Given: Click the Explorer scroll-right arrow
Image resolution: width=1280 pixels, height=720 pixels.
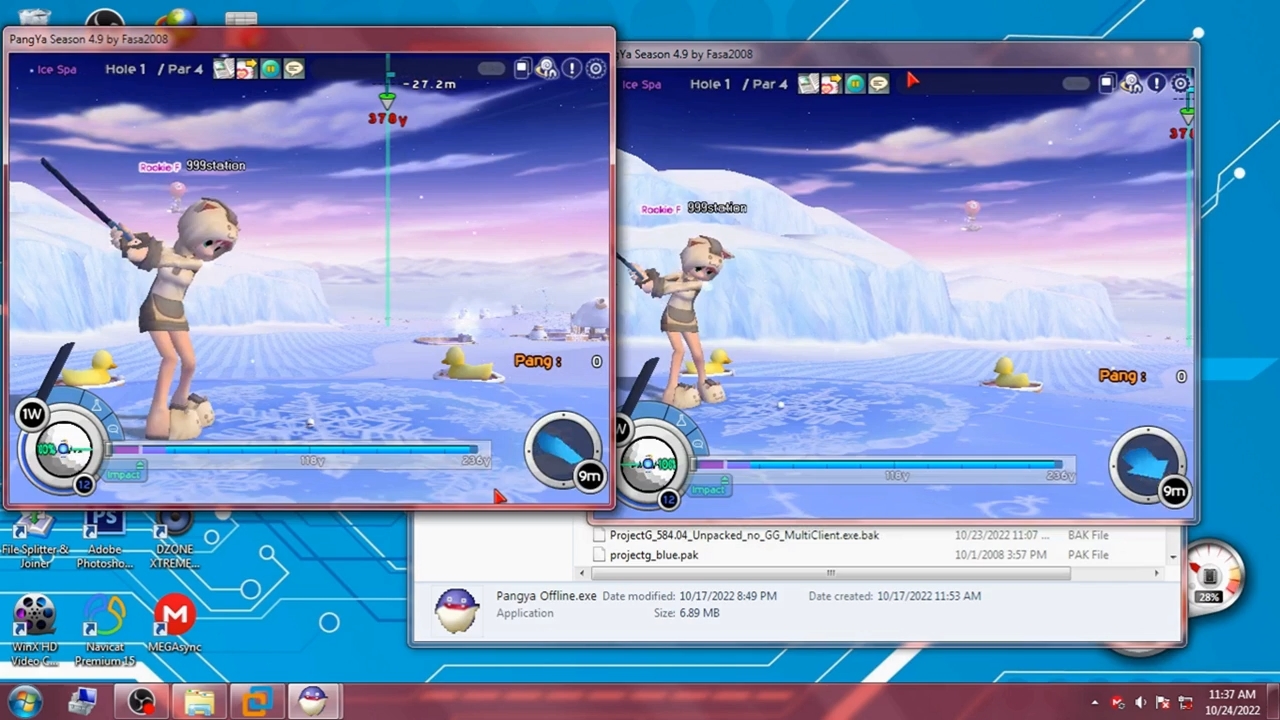Looking at the screenshot, I should coord(1157,573).
